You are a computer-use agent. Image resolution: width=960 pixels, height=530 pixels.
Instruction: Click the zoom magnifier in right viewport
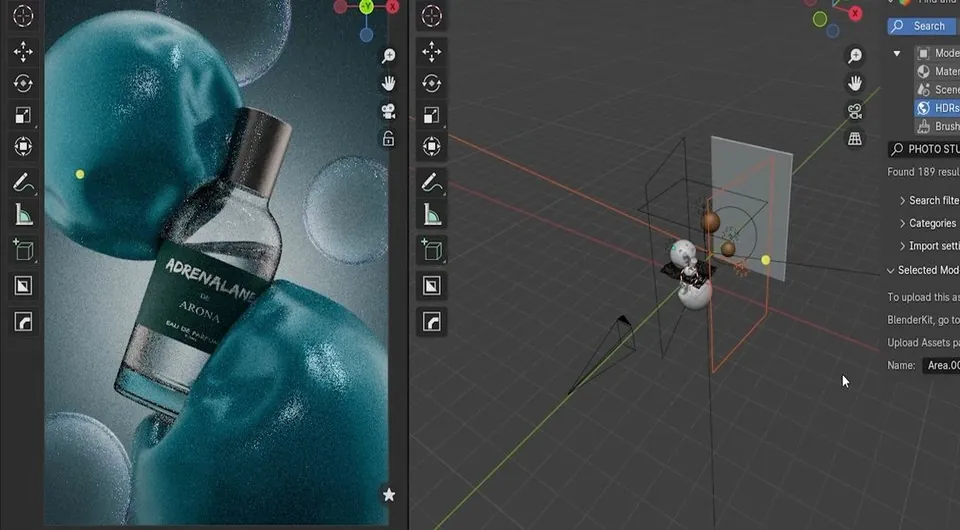[x=855, y=56]
